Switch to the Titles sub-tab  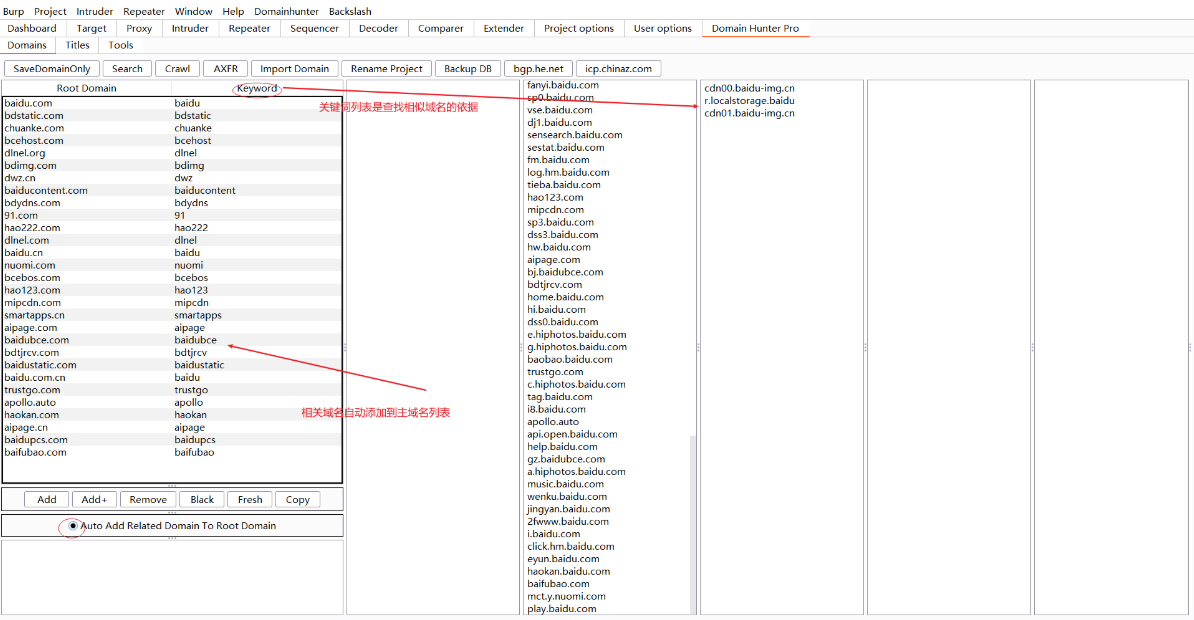77,45
